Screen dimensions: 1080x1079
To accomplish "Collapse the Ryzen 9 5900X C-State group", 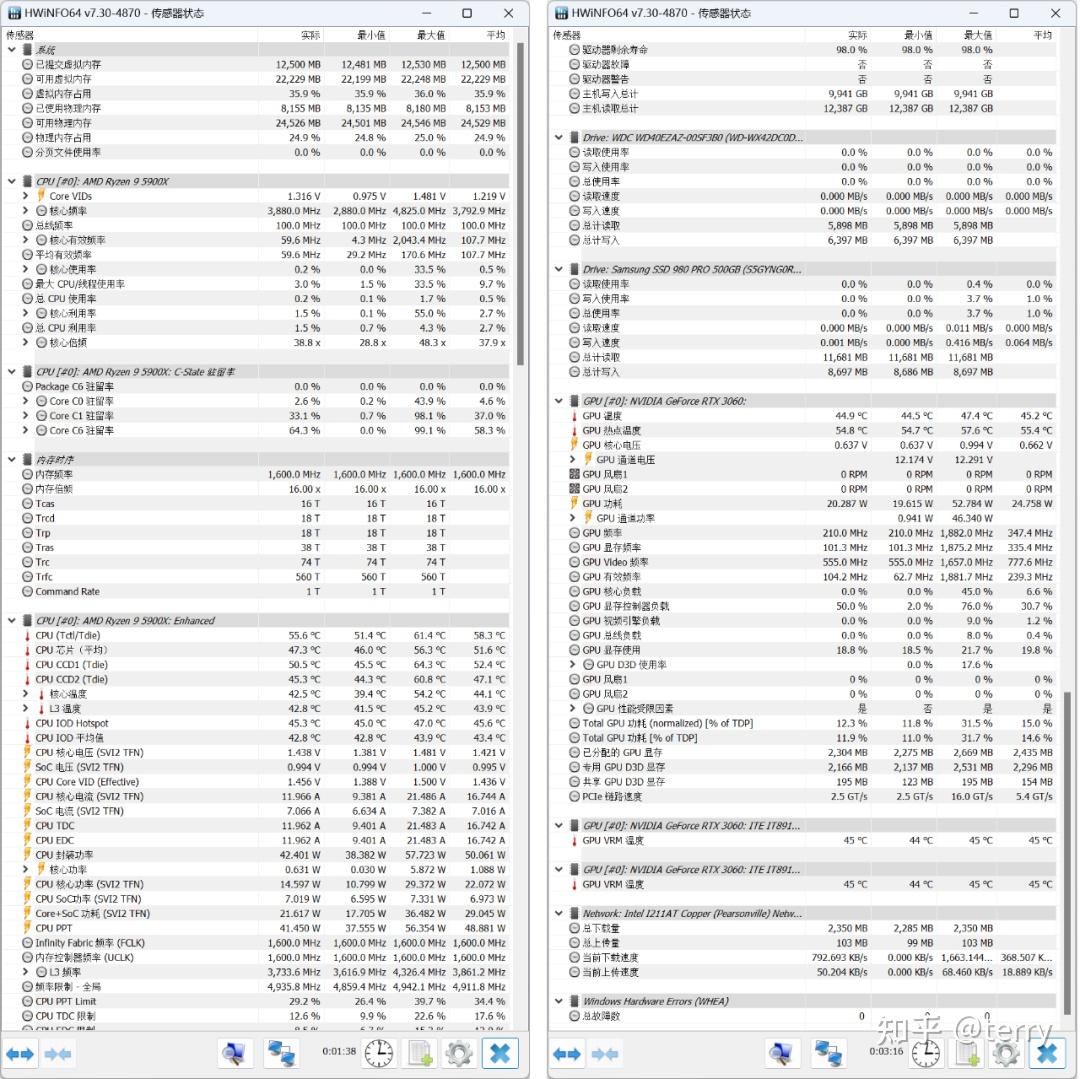I will tap(12, 372).
